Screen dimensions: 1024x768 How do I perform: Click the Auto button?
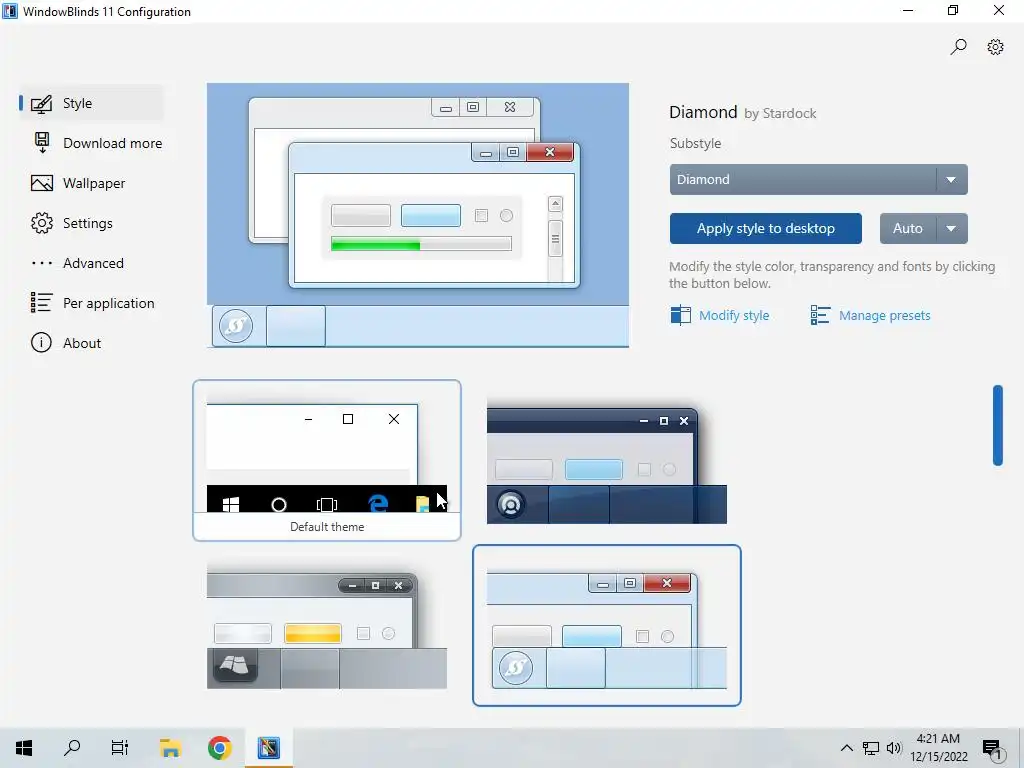click(908, 229)
